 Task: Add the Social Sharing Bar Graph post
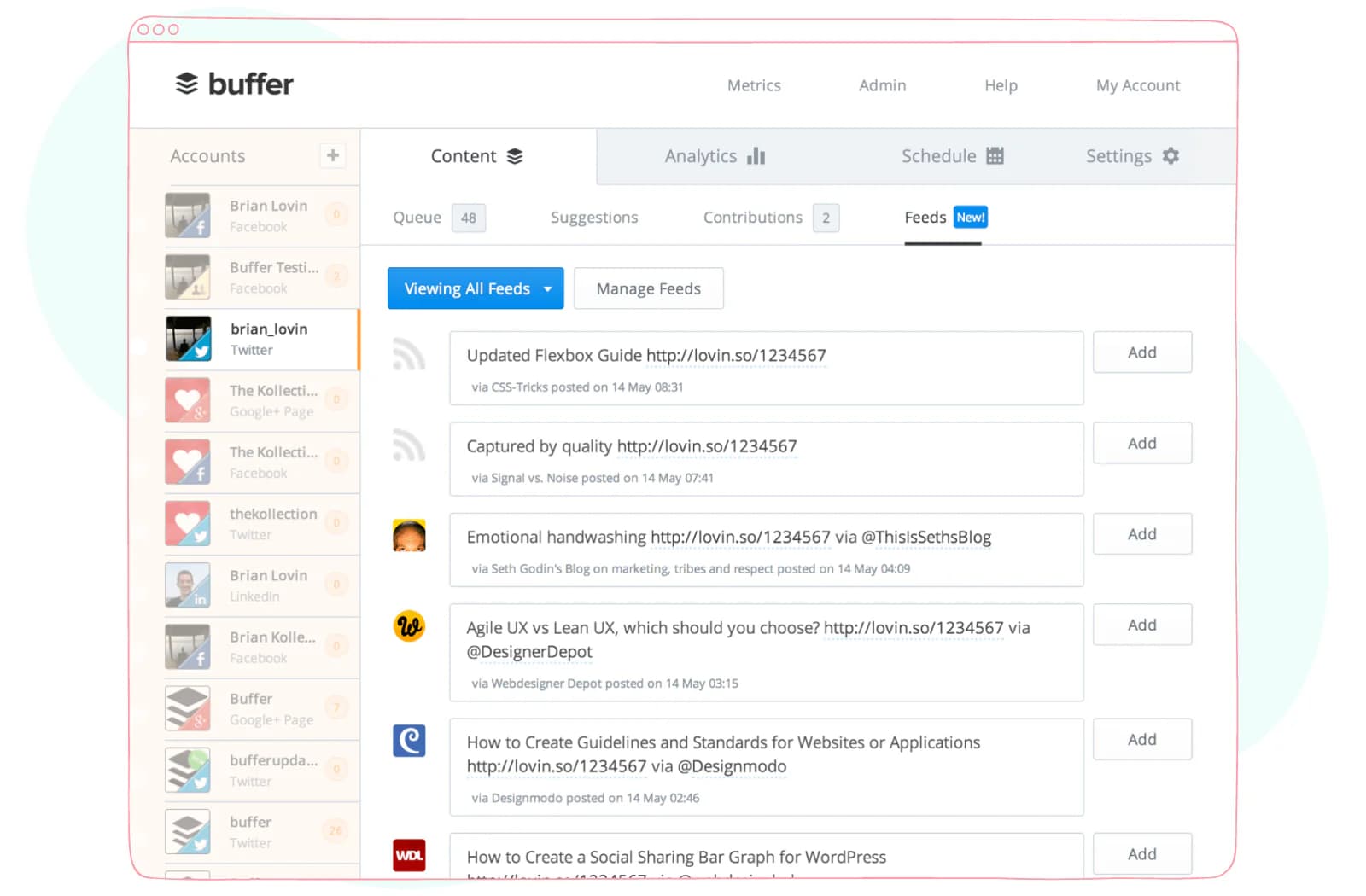1142,854
